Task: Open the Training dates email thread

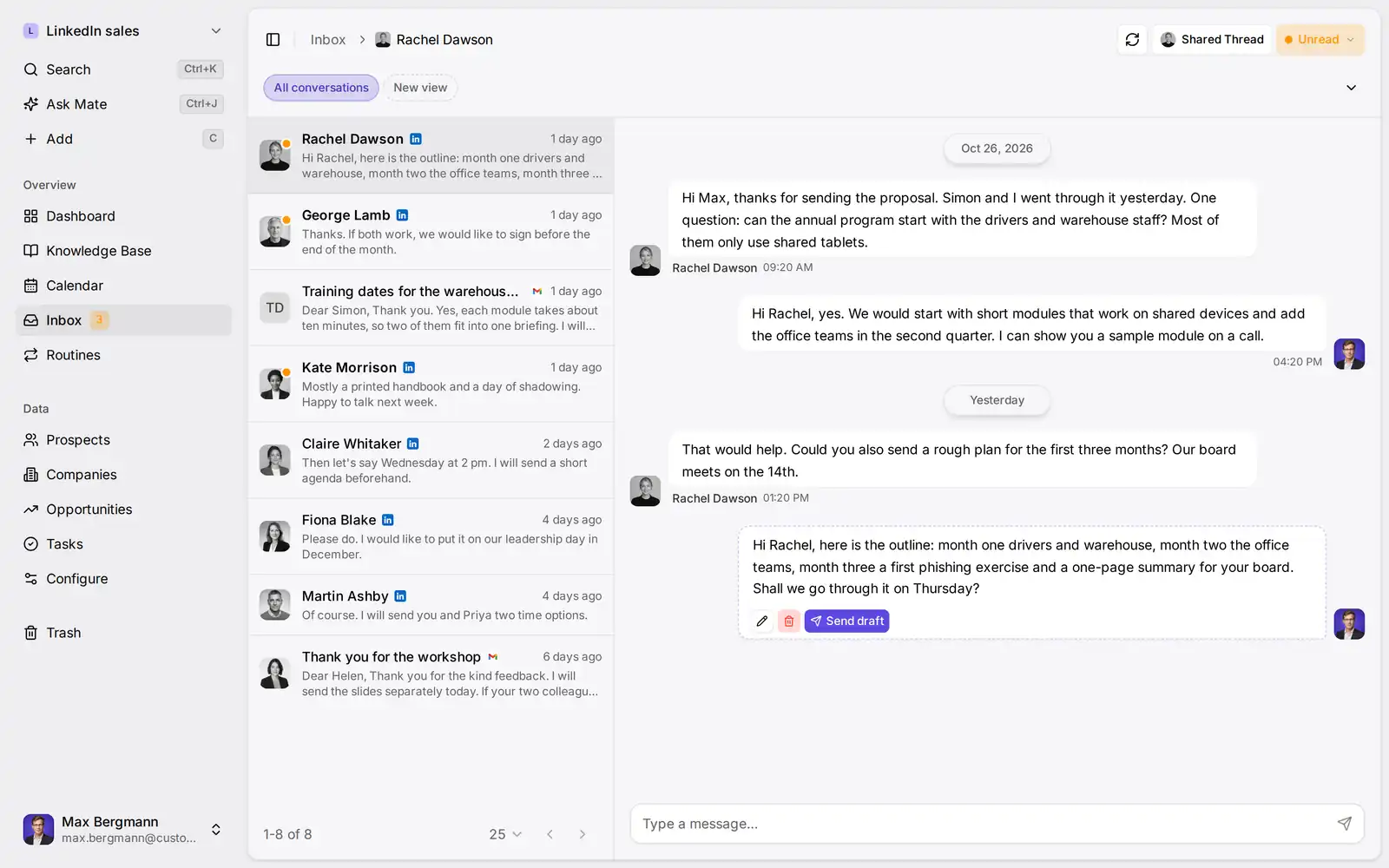Action: [431, 308]
